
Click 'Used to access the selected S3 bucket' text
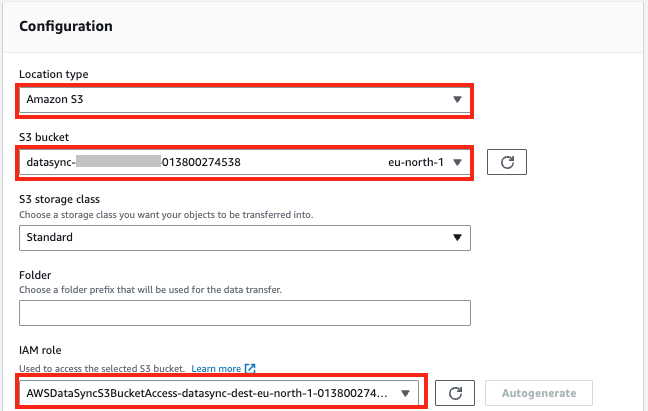[102, 368]
